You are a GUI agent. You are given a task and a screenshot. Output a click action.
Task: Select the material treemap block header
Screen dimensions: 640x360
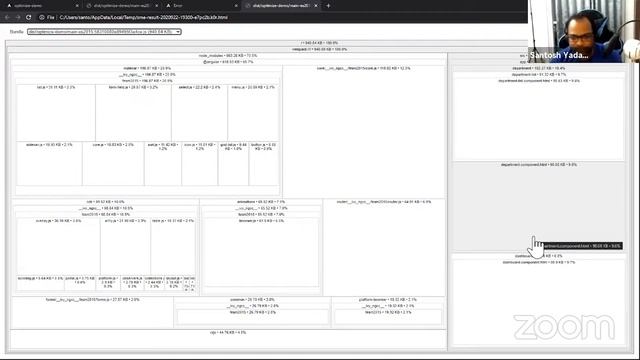pyautogui.click(x=147, y=68)
